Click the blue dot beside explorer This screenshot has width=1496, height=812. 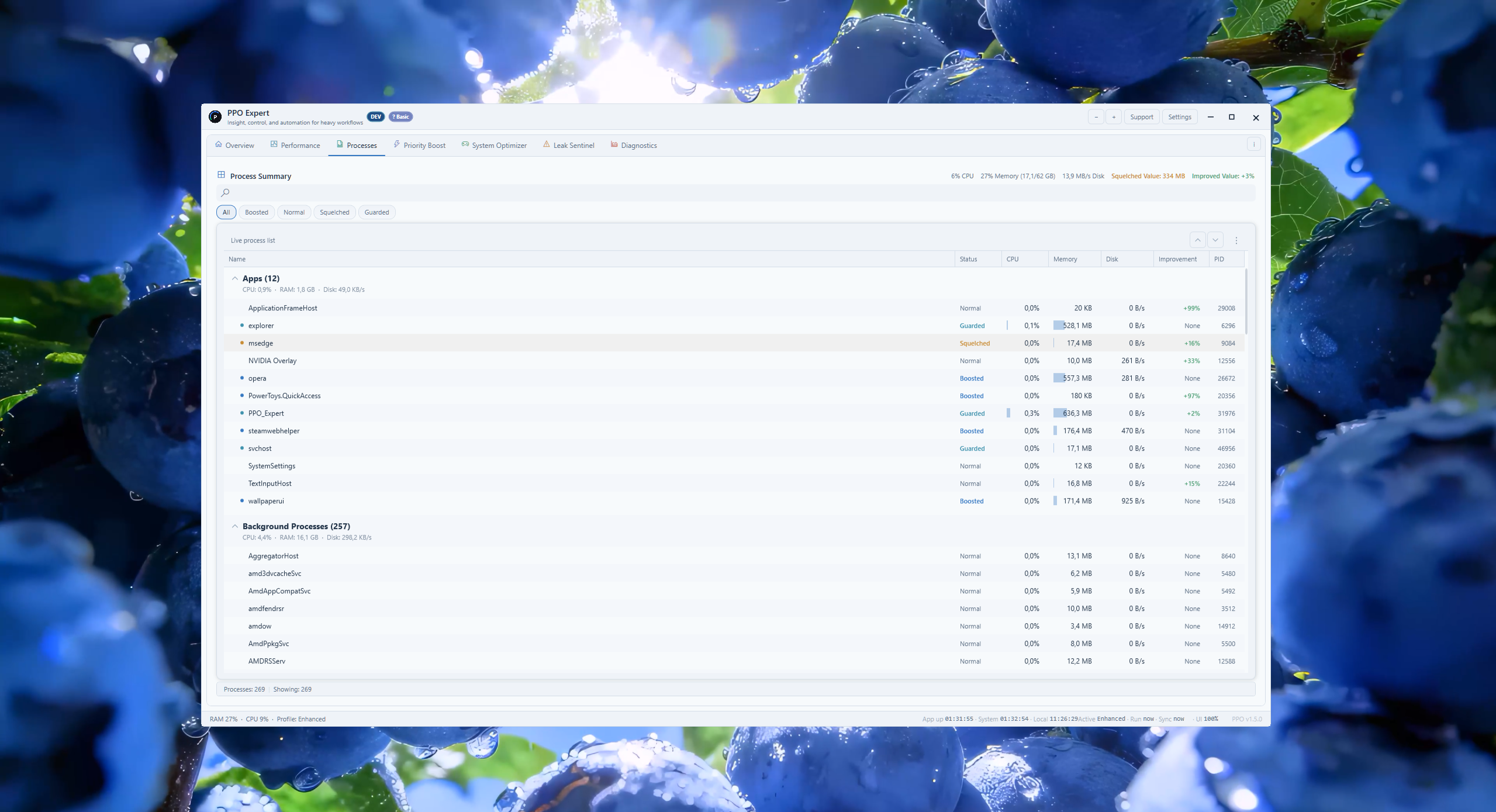[x=241, y=326]
